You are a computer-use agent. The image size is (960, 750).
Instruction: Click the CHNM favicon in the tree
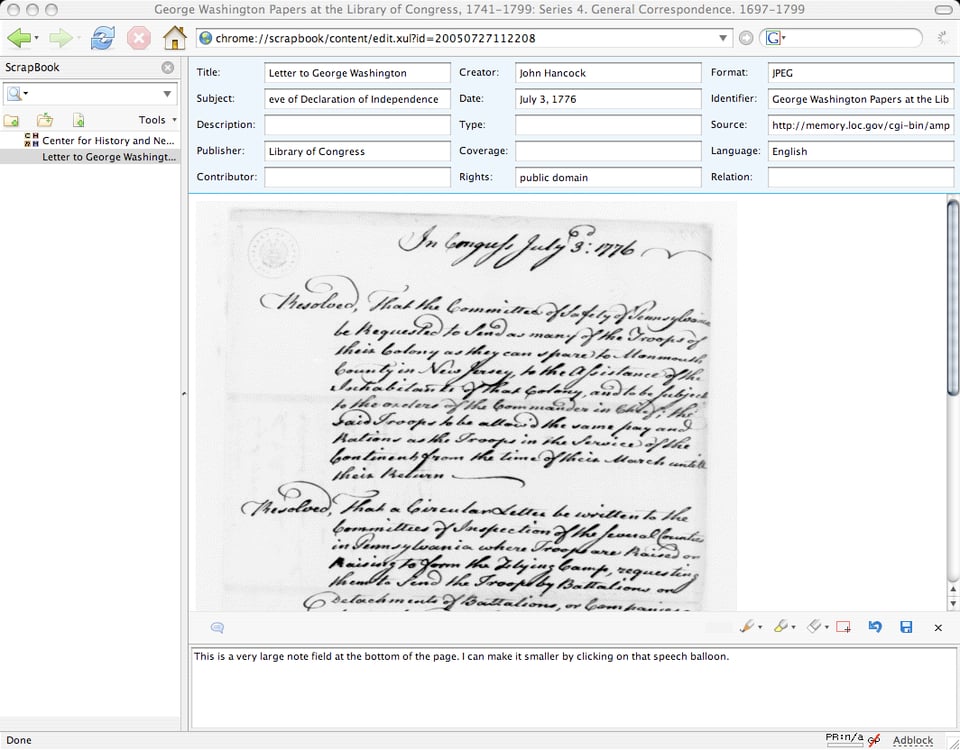(x=31, y=140)
